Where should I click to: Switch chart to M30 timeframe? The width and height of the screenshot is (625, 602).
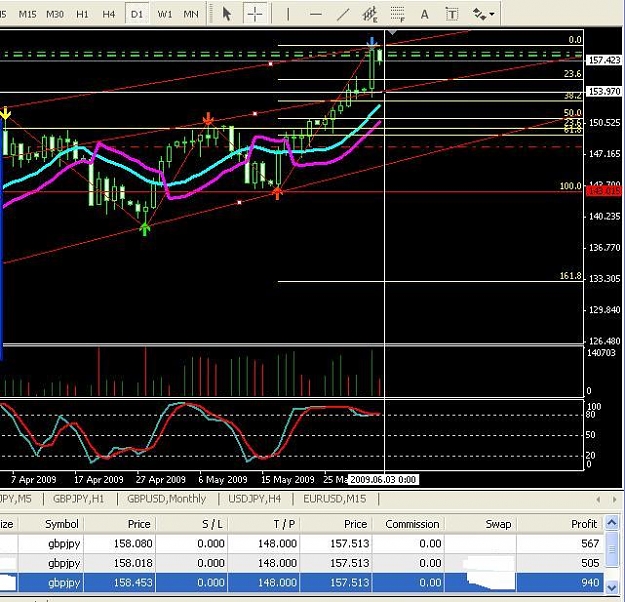click(55, 14)
